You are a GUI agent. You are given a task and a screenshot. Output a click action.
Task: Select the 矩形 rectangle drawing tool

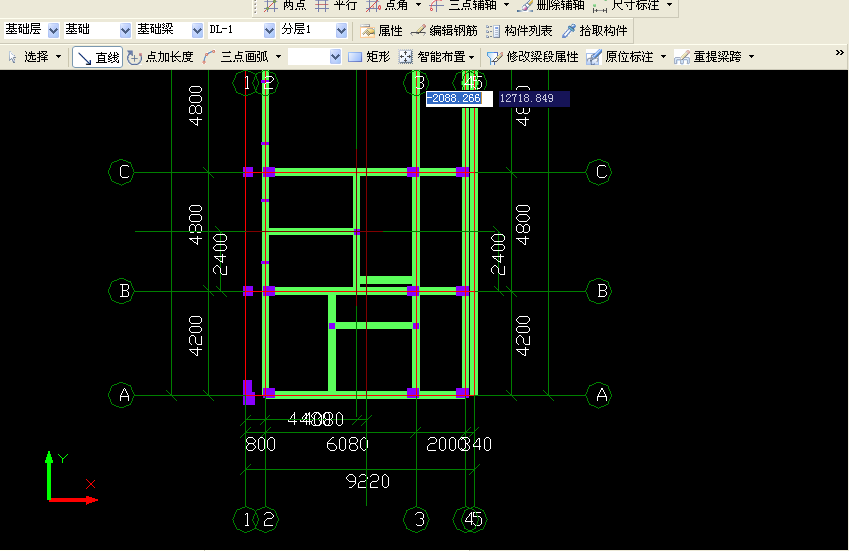pyautogui.click(x=369, y=57)
